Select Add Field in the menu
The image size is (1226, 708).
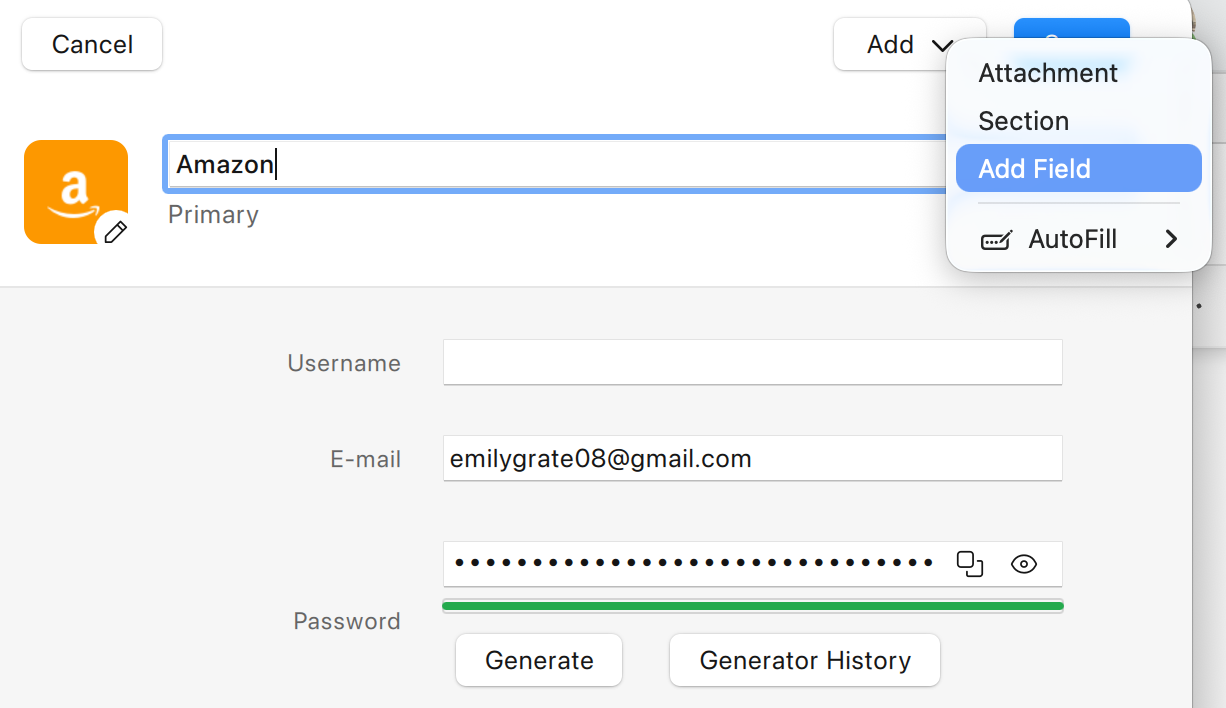(x=1078, y=168)
